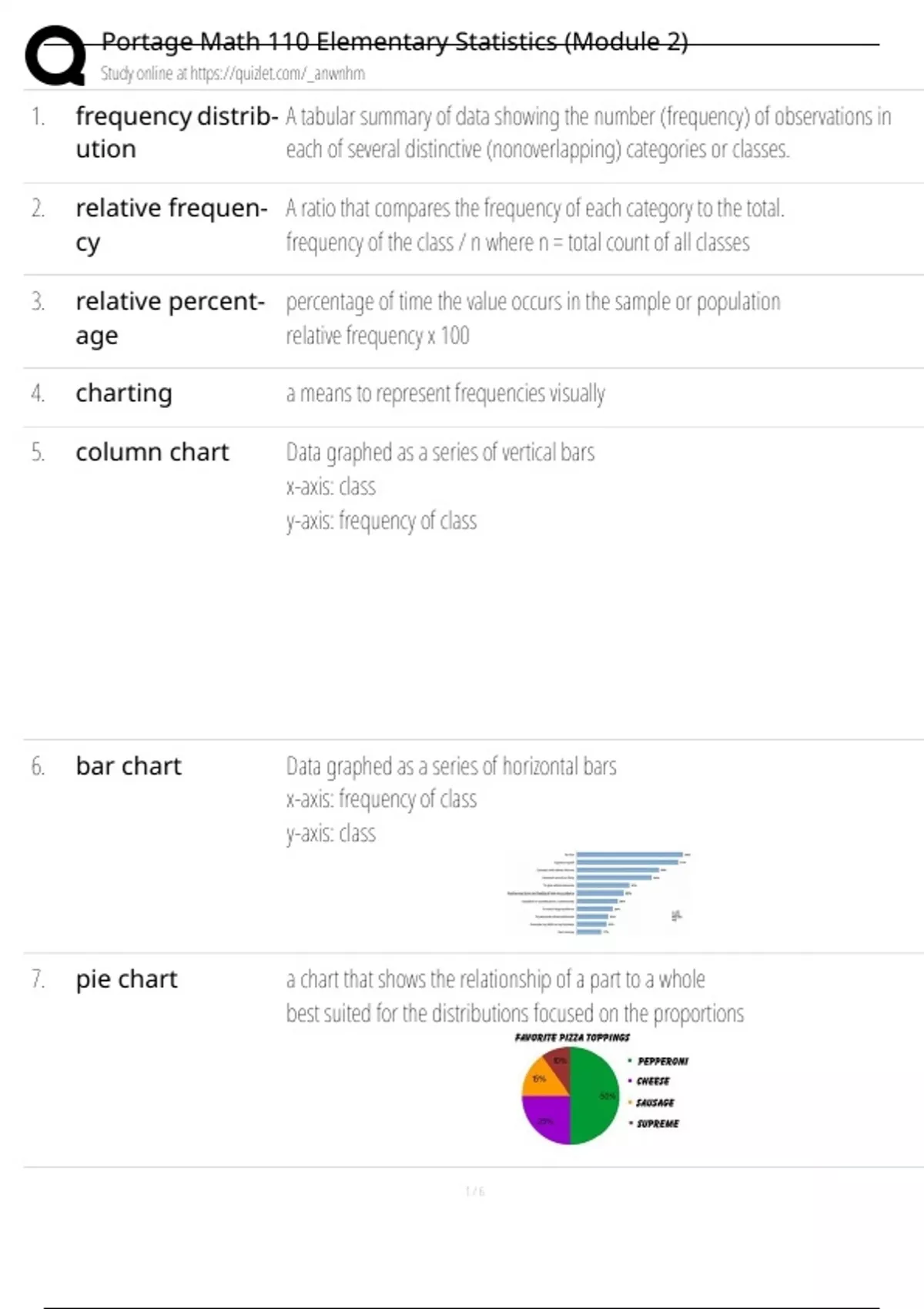
Task: Click the page number 1/6 indicator
Action: [x=475, y=1191]
